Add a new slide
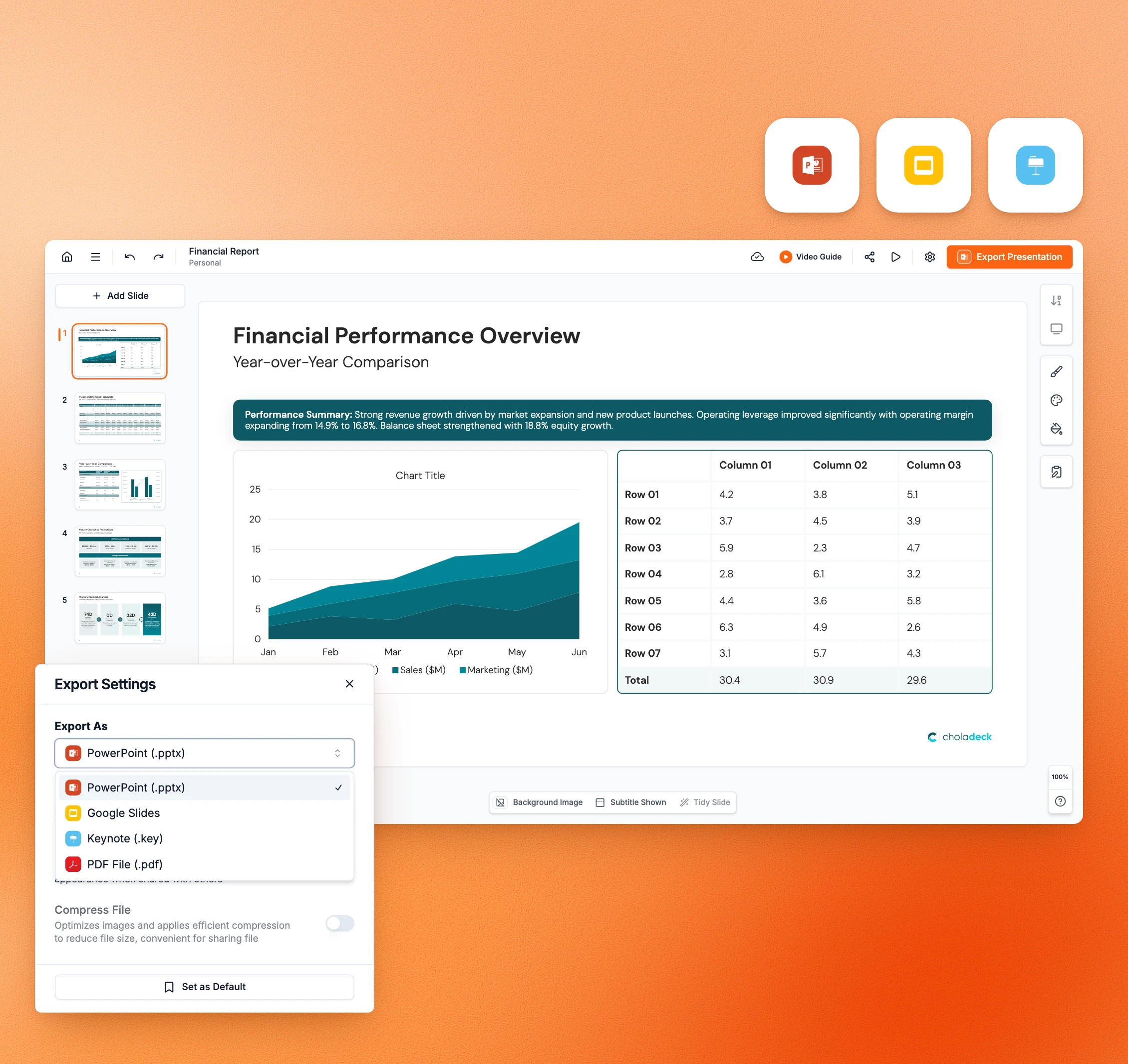This screenshot has height=1064, width=1128. tap(120, 295)
